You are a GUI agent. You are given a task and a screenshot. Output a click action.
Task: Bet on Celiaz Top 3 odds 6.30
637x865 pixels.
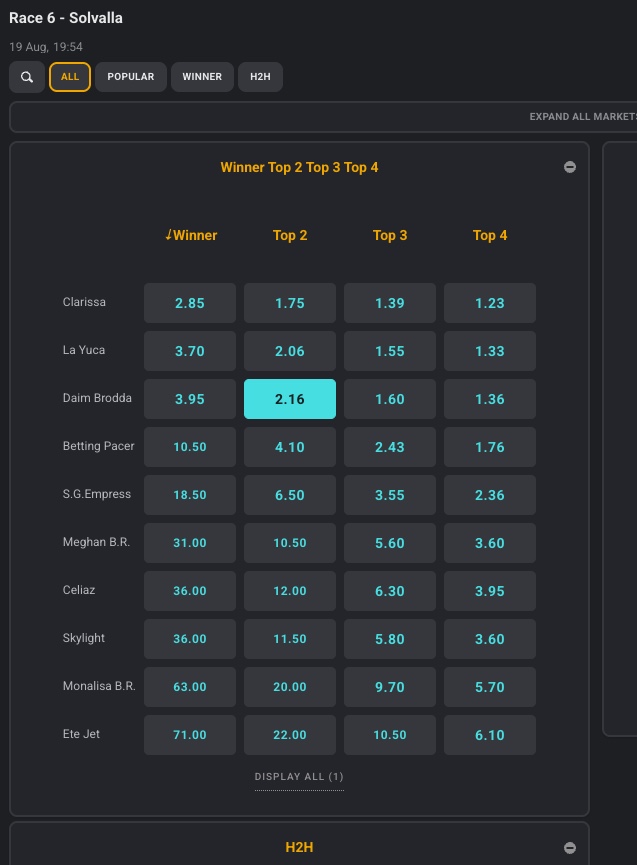(390, 591)
